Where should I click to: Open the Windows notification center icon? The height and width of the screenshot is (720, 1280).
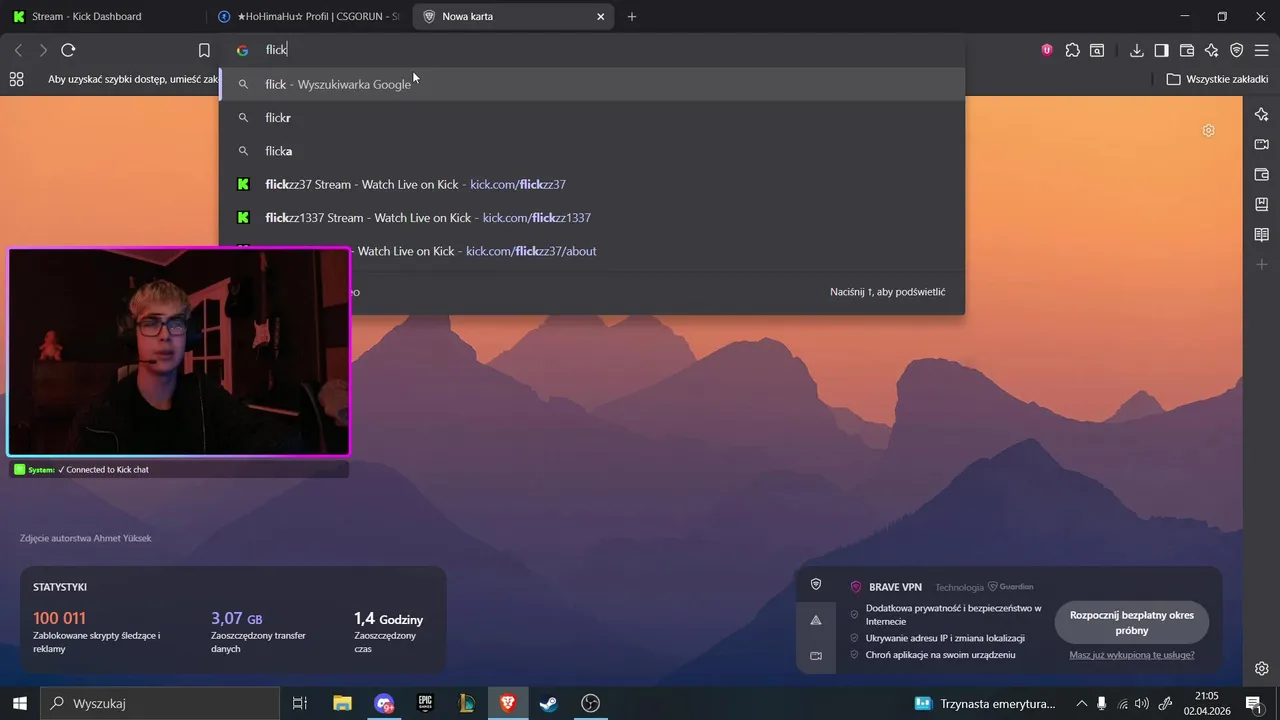(x=1253, y=703)
